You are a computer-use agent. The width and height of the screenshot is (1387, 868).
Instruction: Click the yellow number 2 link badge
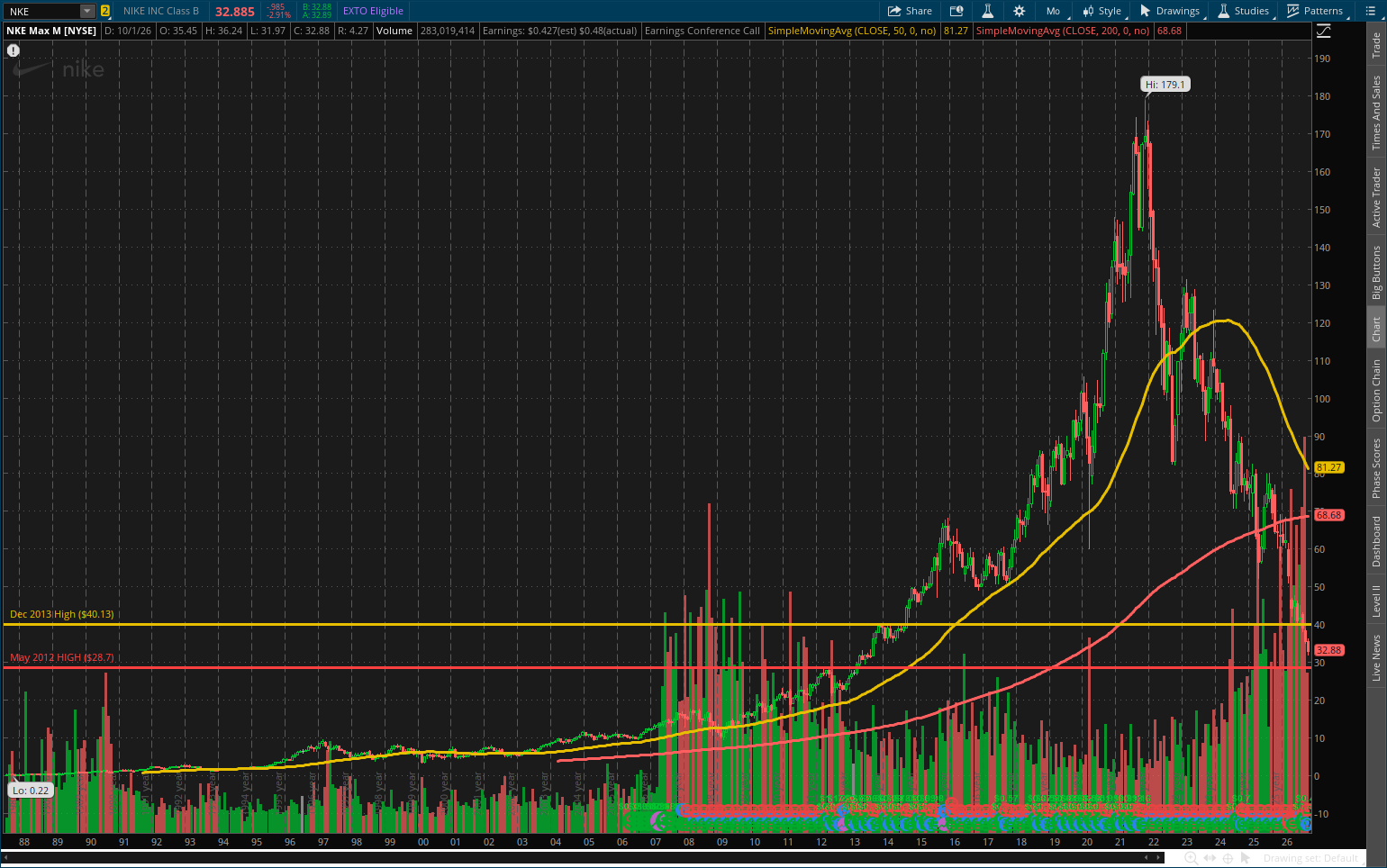105,11
